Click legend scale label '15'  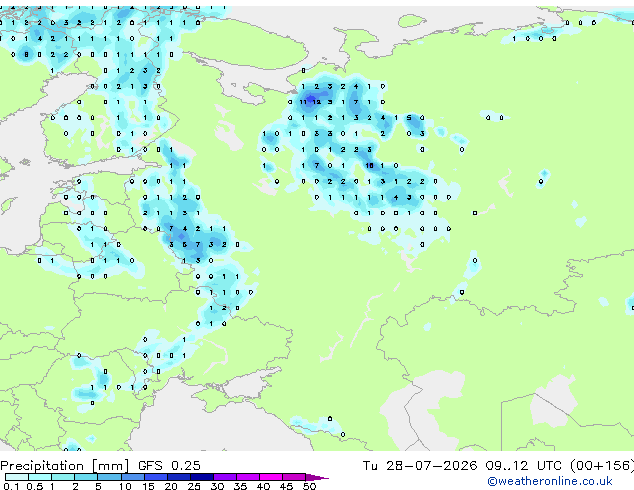click(148, 486)
